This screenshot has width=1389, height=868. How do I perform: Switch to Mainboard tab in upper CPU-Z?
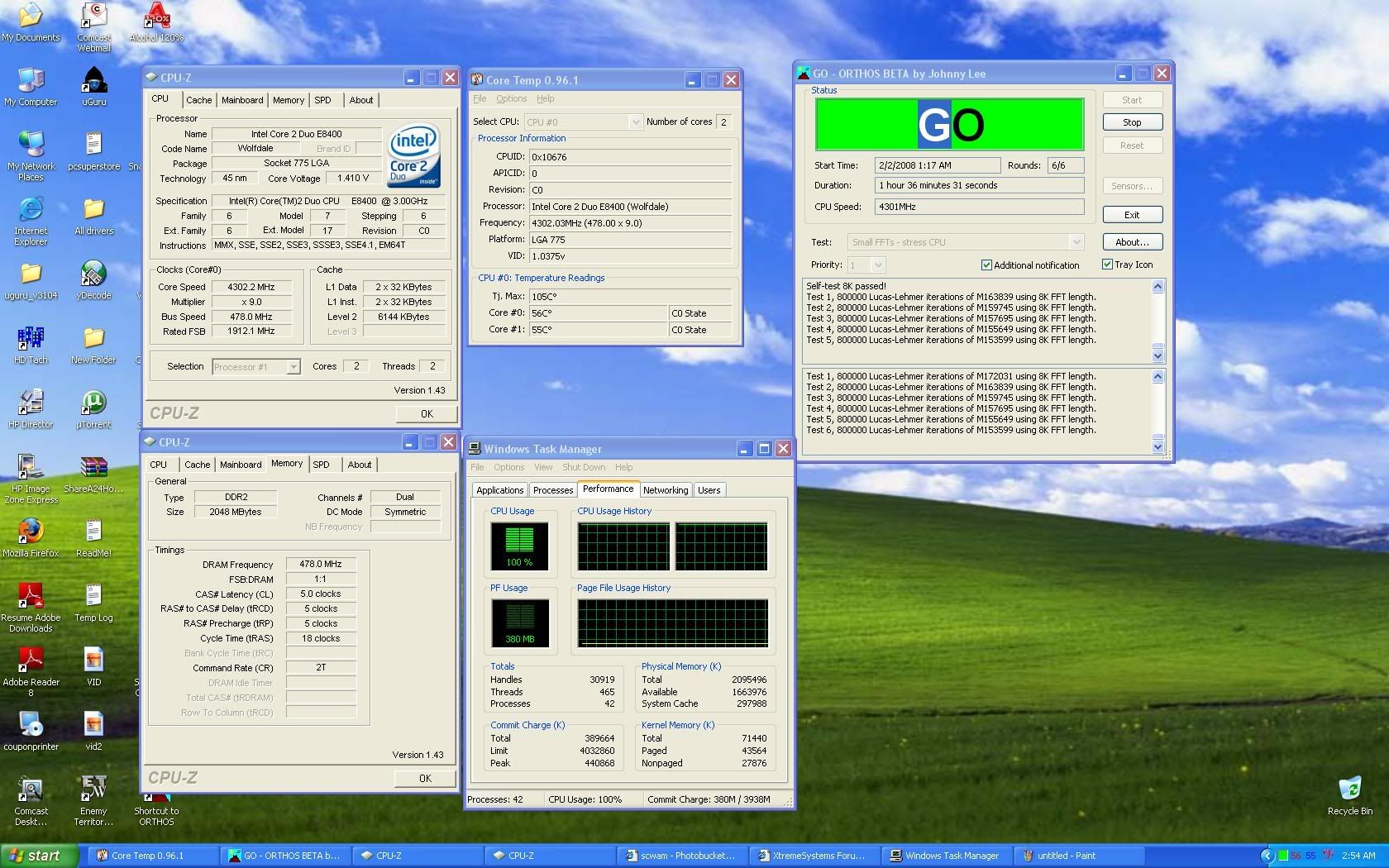(x=242, y=100)
